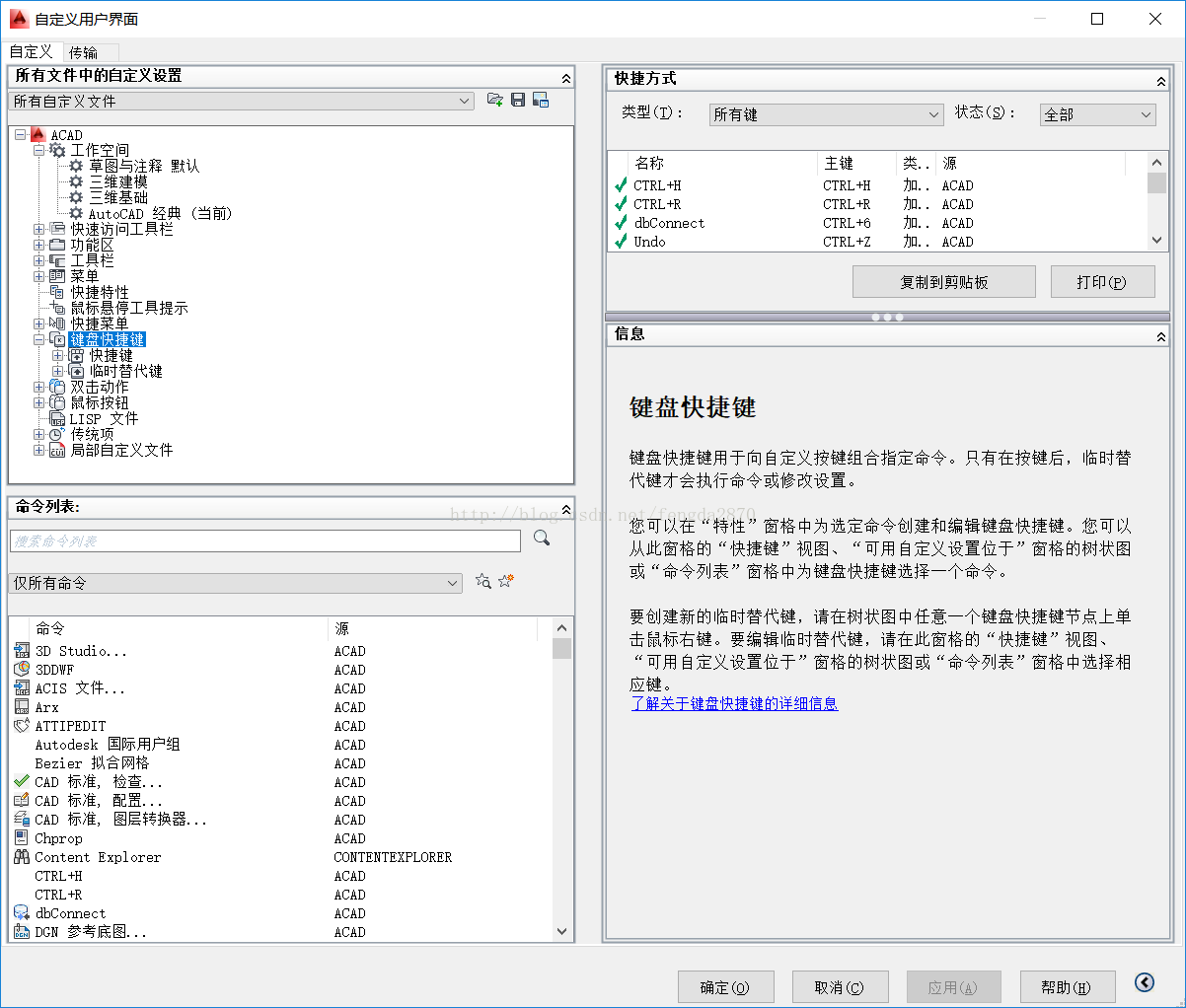The width and height of the screenshot is (1186, 1008).
Task: Open the Image Manager icon beside save
Action: point(541,101)
